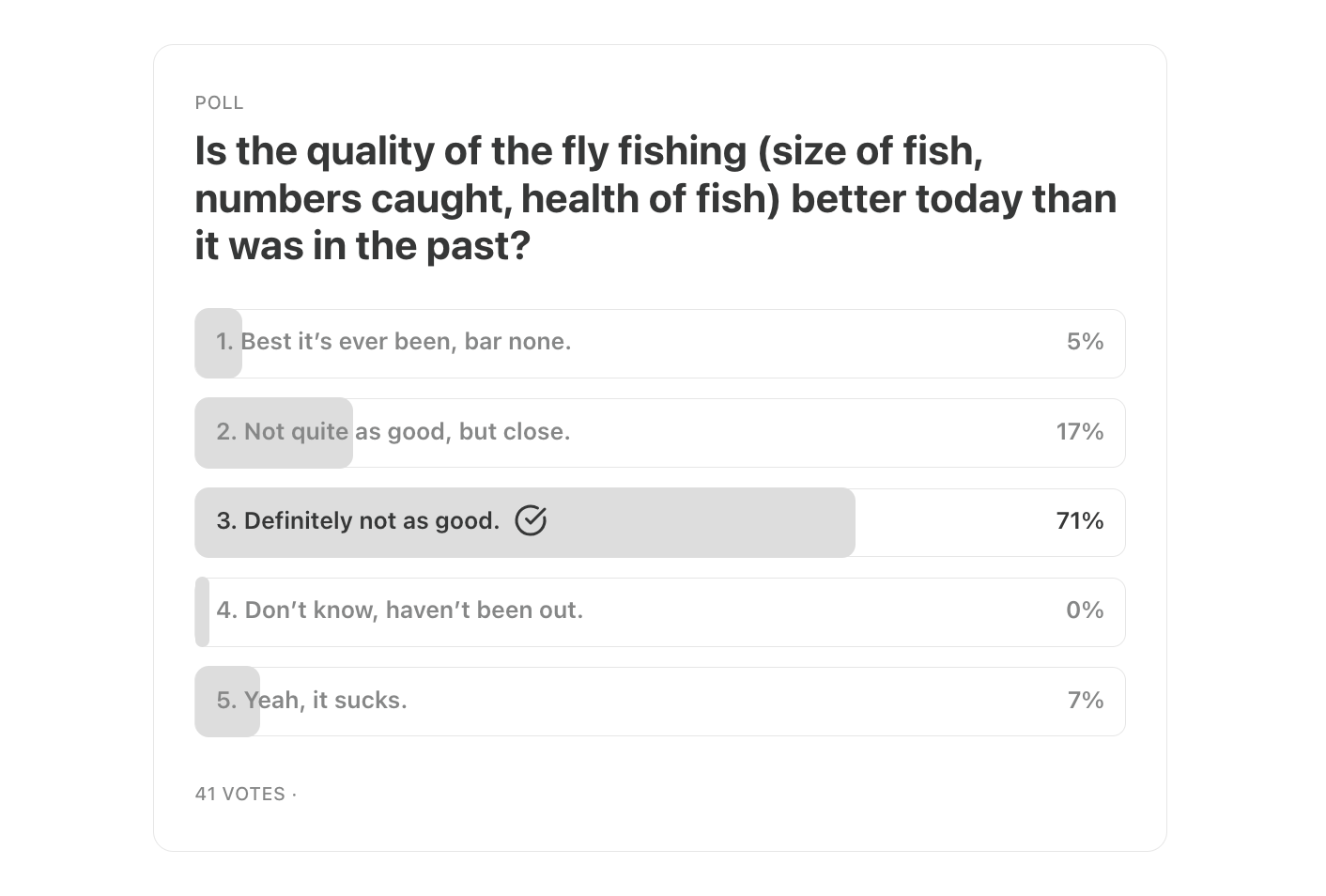The width and height of the screenshot is (1326, 896).
Task: Click the number "3." on the third option
Action: click(x=226, y=521)
